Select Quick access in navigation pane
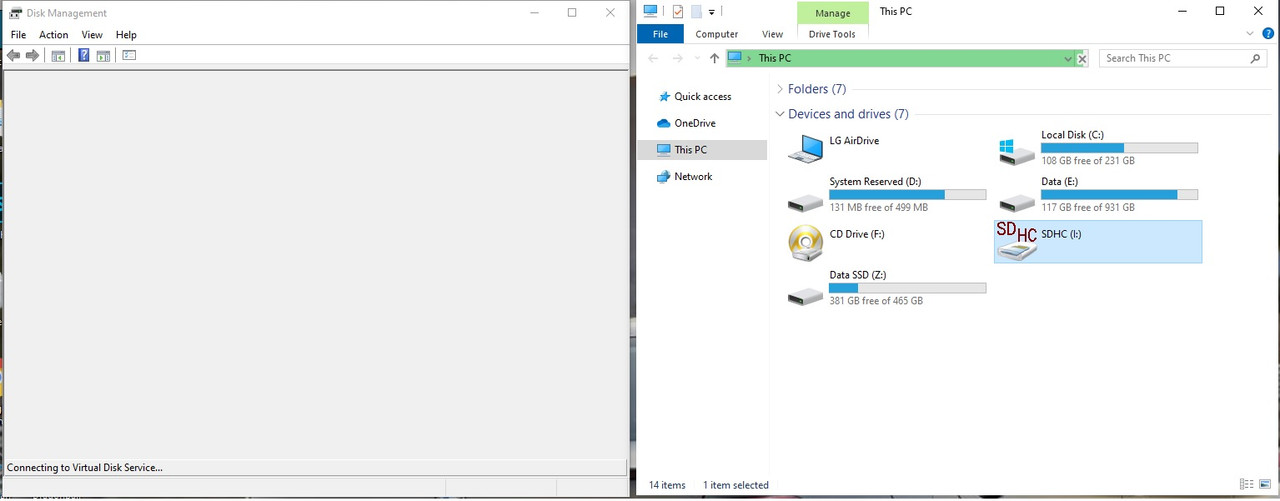1280x501 pixels. click(702, 97)
